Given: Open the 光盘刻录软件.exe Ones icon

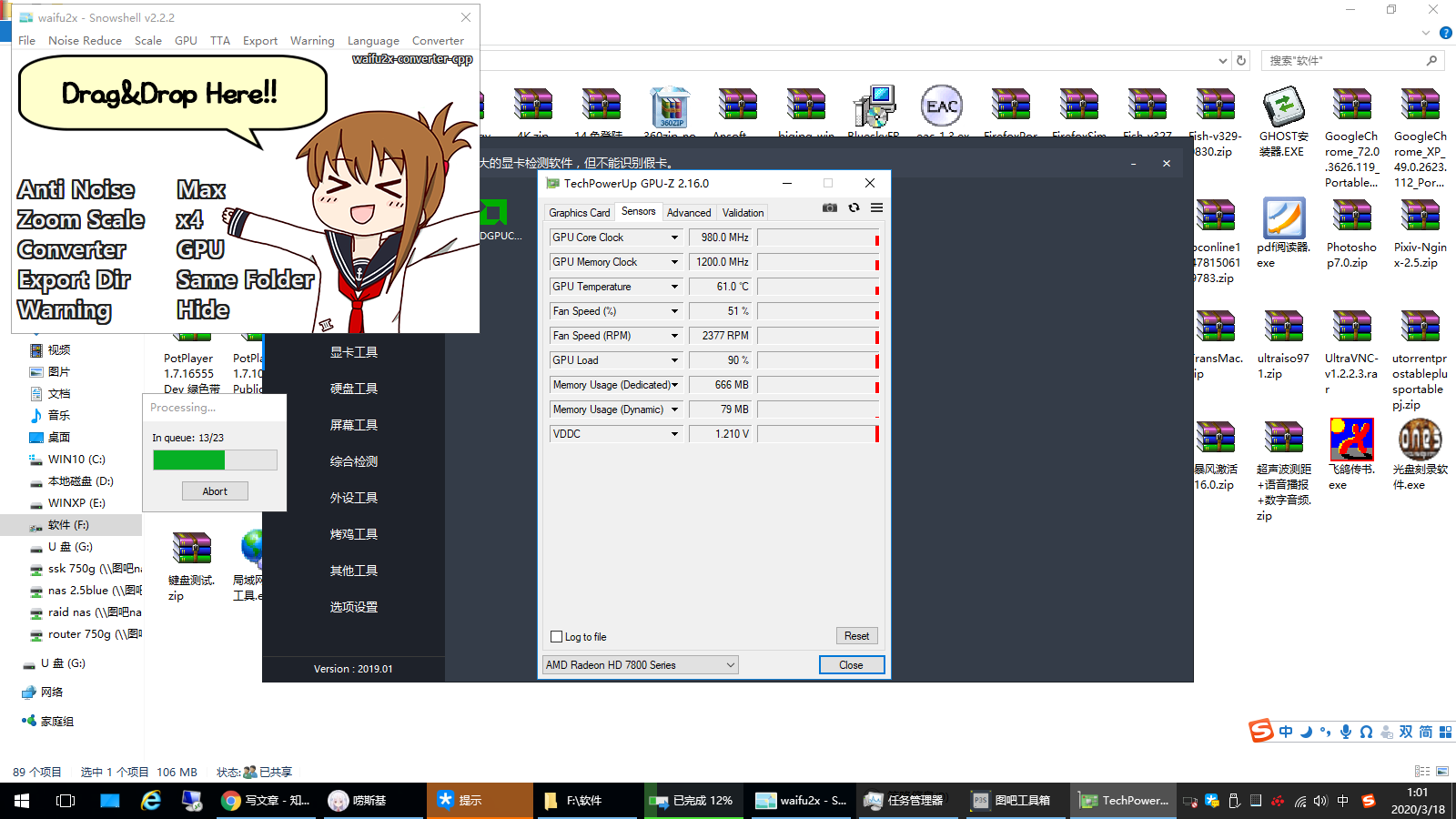Looking at the screenshot, I should point(1420,440).
